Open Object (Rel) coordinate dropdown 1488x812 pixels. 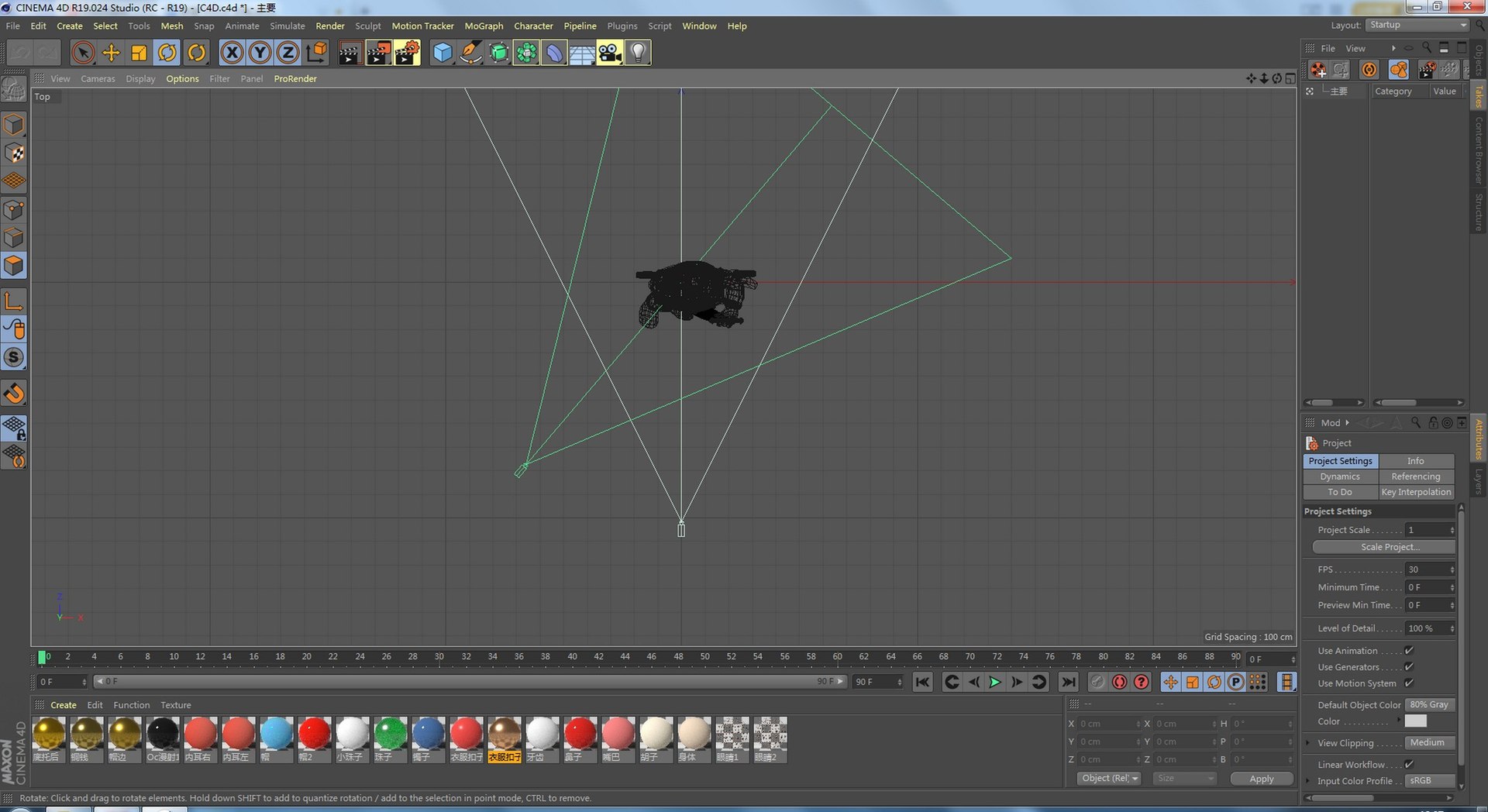tap(1109, 779)
